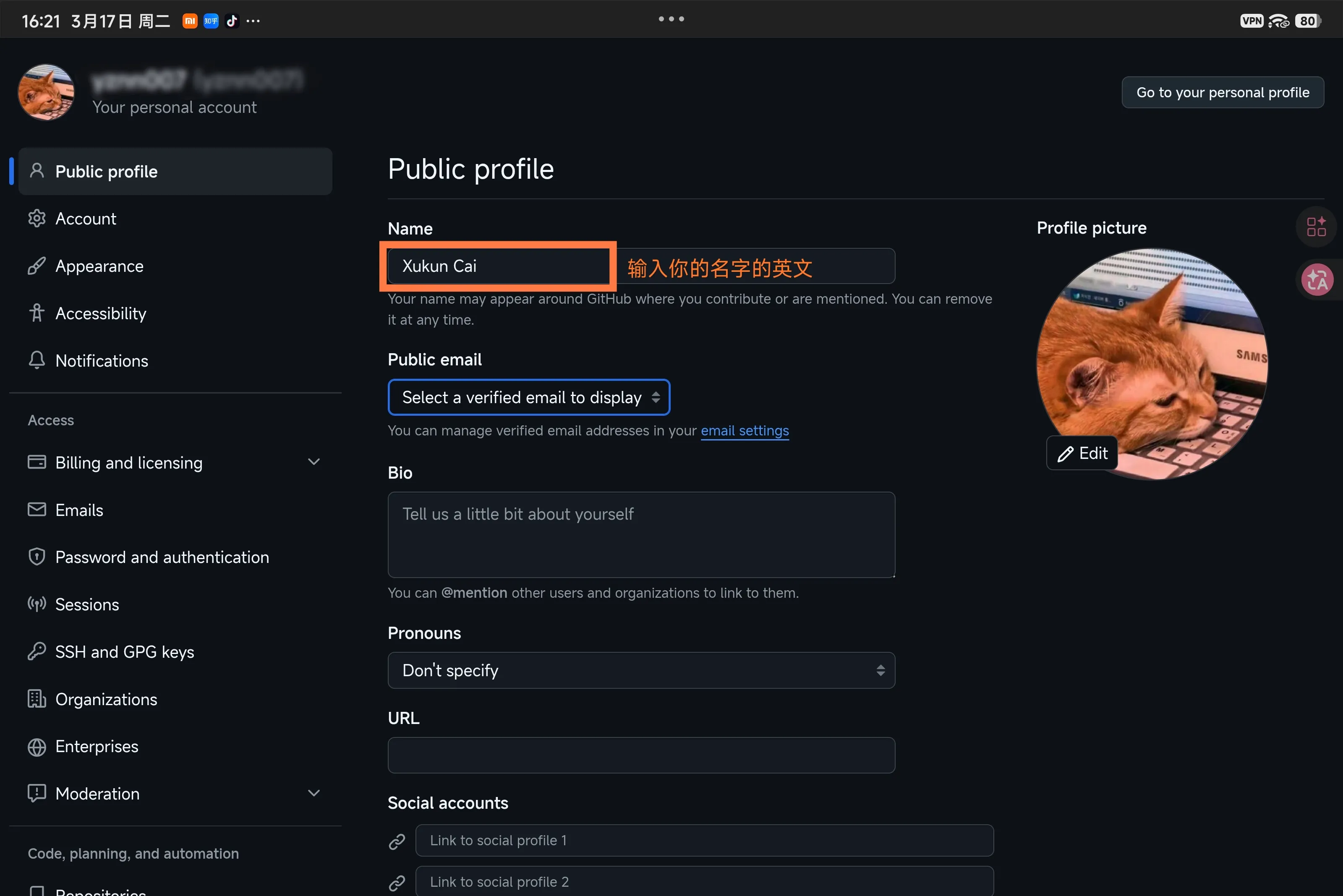Click the person icon beside Public profile
1343x896 pixels.
pyautogui.click(x=37, y=171)
